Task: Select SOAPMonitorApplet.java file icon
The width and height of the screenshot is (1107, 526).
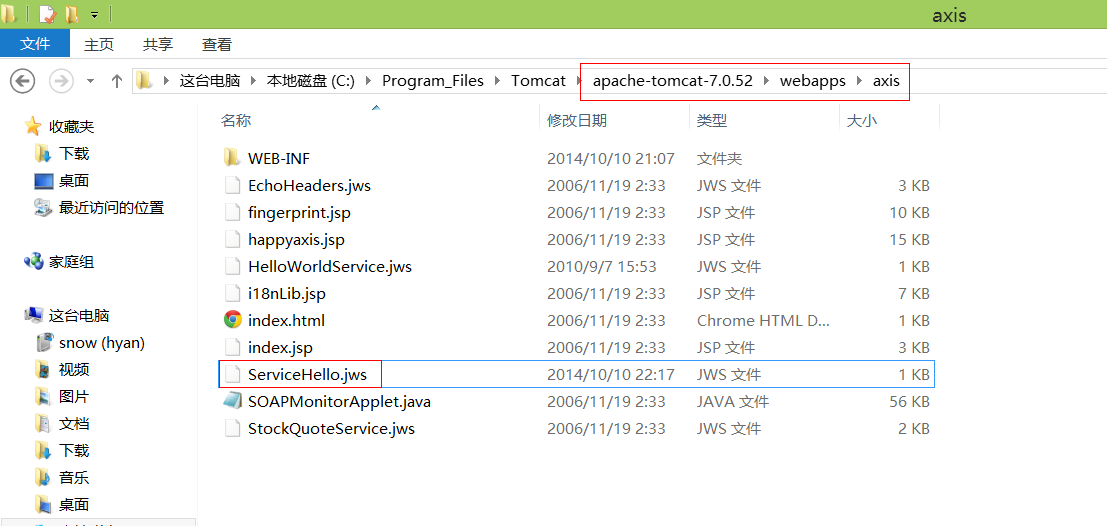Action: tap(232, 401)
